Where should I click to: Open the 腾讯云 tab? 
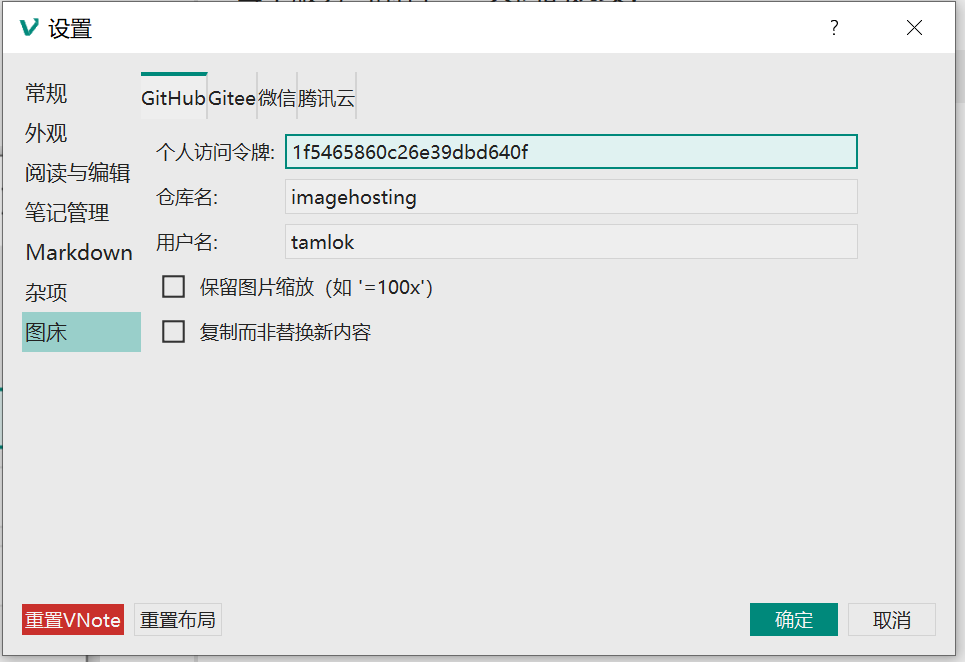326,97
